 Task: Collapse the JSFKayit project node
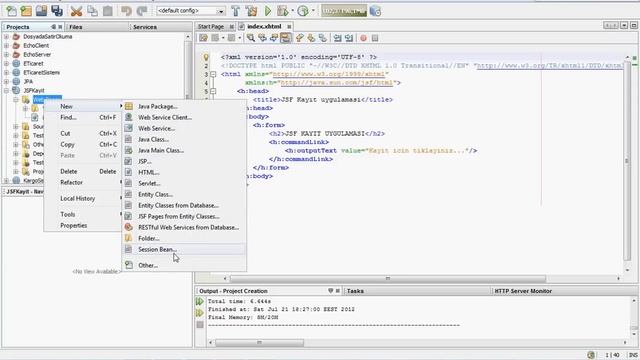pyautogui.click(x=6, y=91)
